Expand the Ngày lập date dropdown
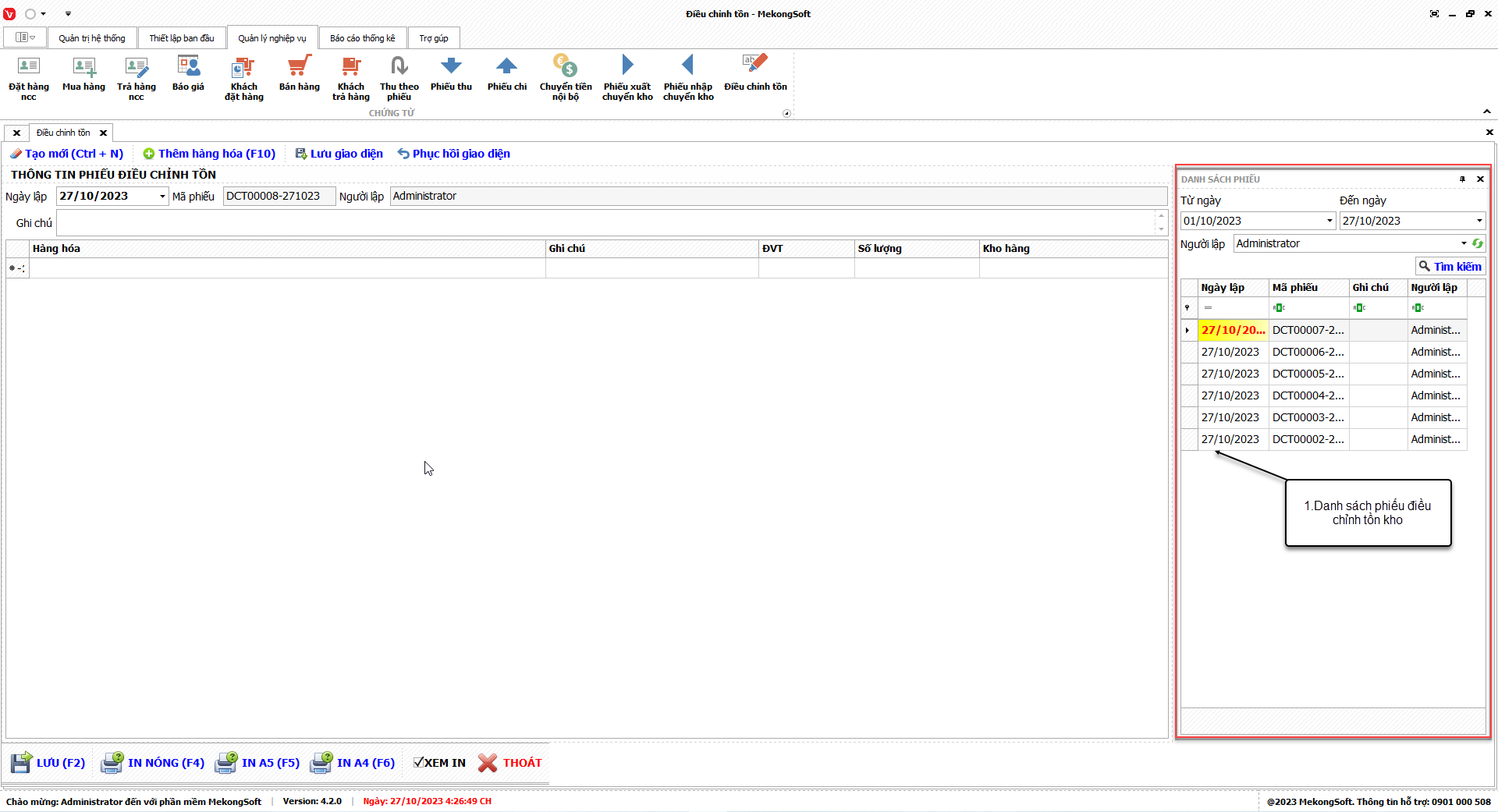 (x=162, y=197)
